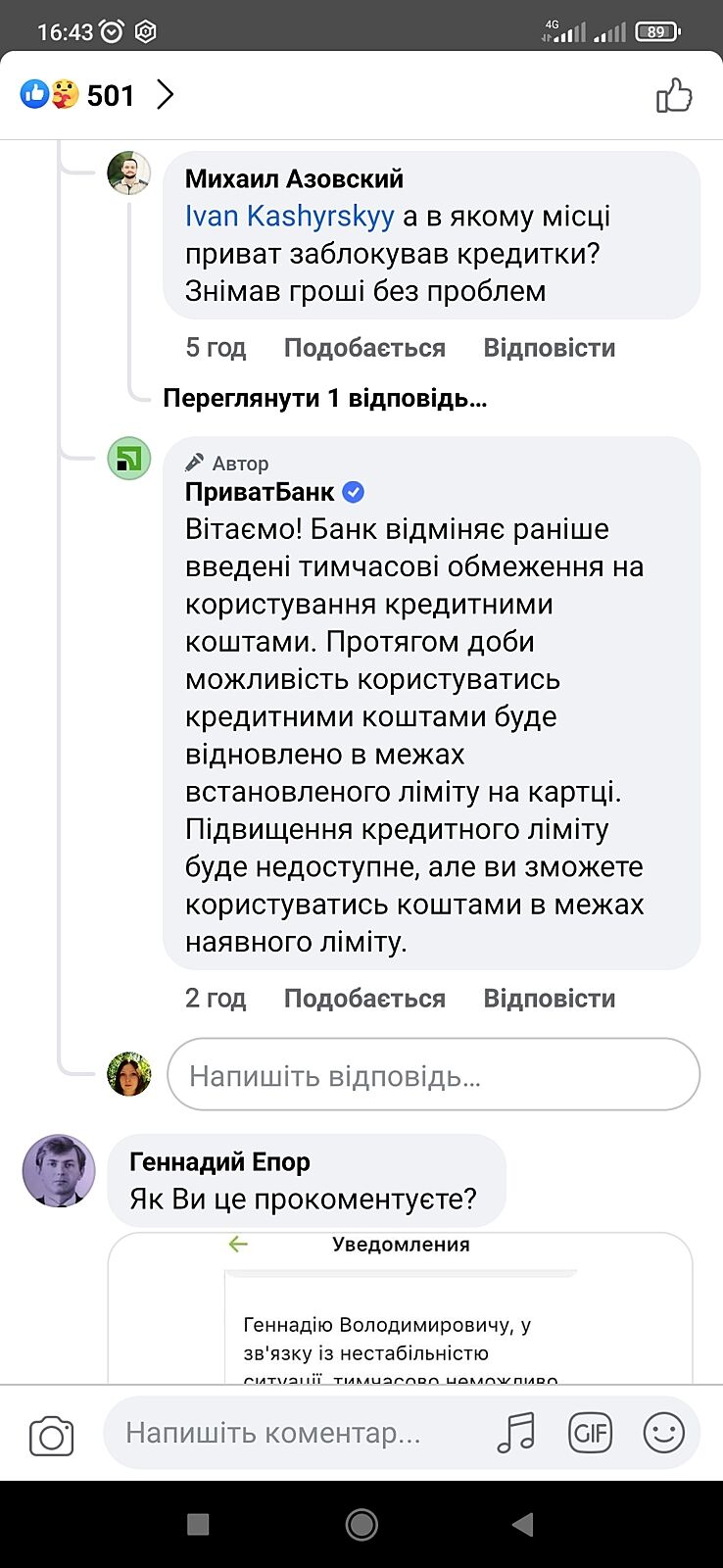The image size is (723, 1568).
Task: Open the emoji smiley picker
Action: 663,1433
